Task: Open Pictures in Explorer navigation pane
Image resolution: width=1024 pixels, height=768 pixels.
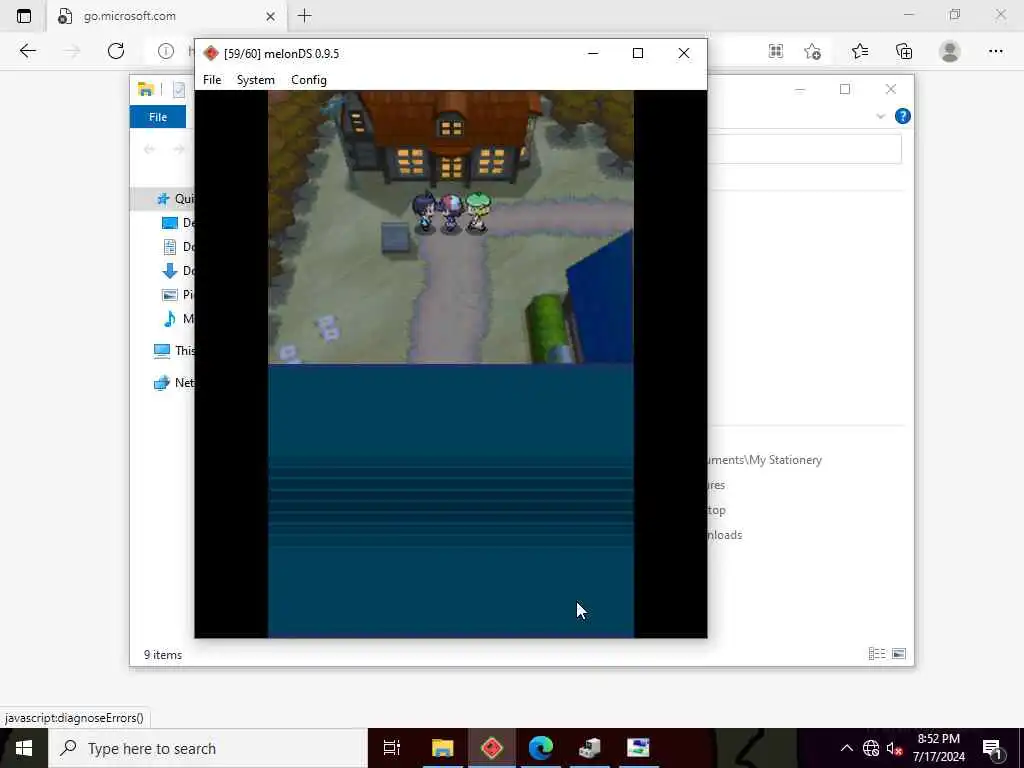Action: tap(178, 295)
